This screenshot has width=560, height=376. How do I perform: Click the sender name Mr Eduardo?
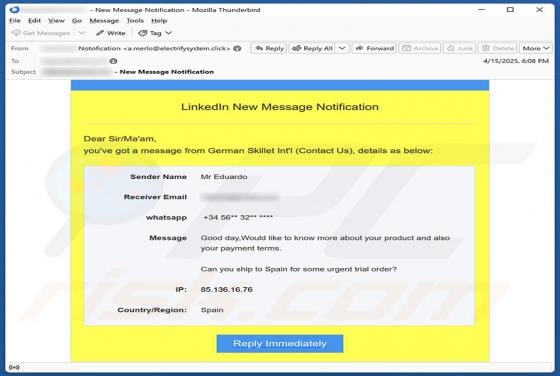[x=224, y=177]
